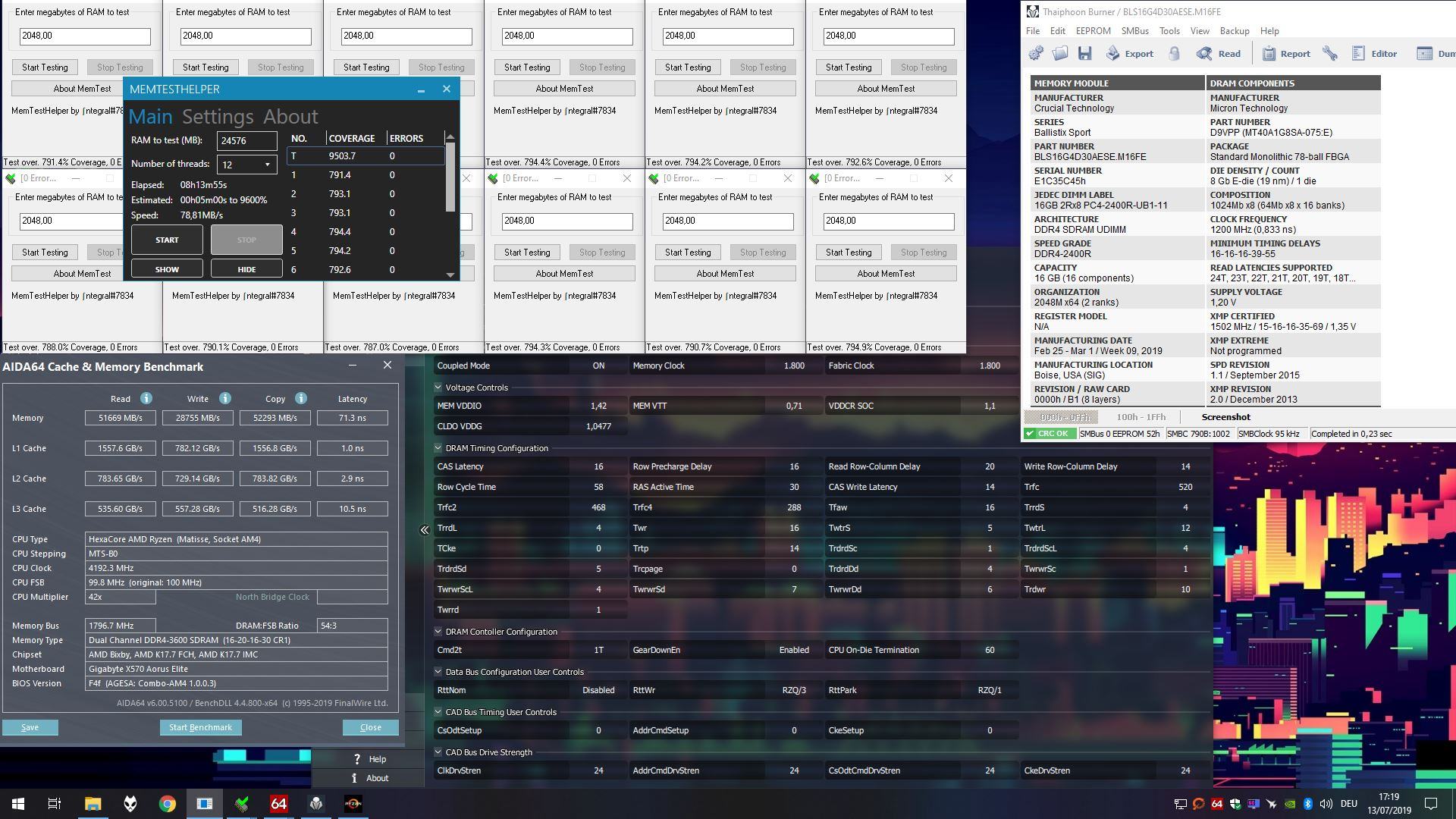Click the AIDA64 icon in the taskbar
This screenshot has width=1456, height=819.
(278, 804)
